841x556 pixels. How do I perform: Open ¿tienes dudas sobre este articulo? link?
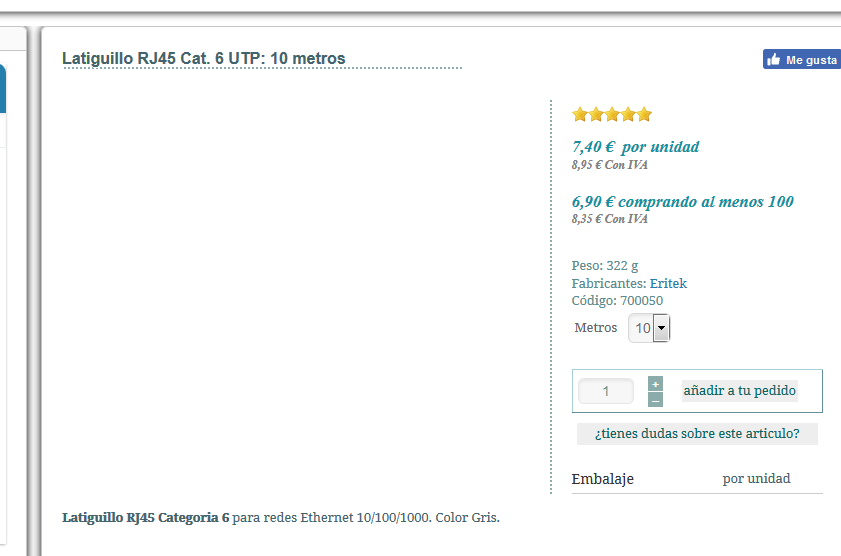point(697,434)
